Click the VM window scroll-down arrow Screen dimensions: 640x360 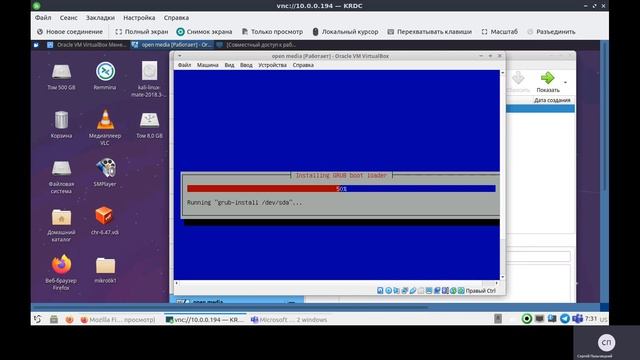(x=502, y=277)
